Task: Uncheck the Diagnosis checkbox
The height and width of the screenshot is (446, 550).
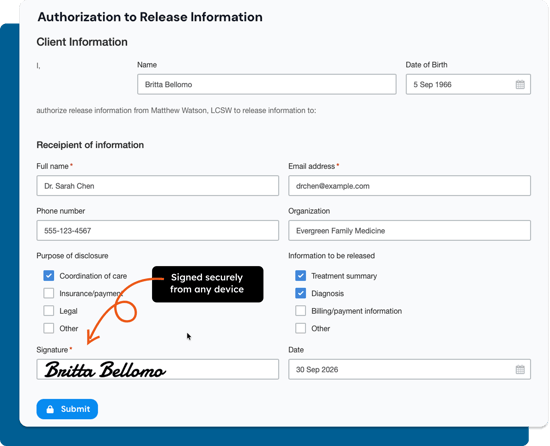Action: pyautogui.click(x=301, y=293)
